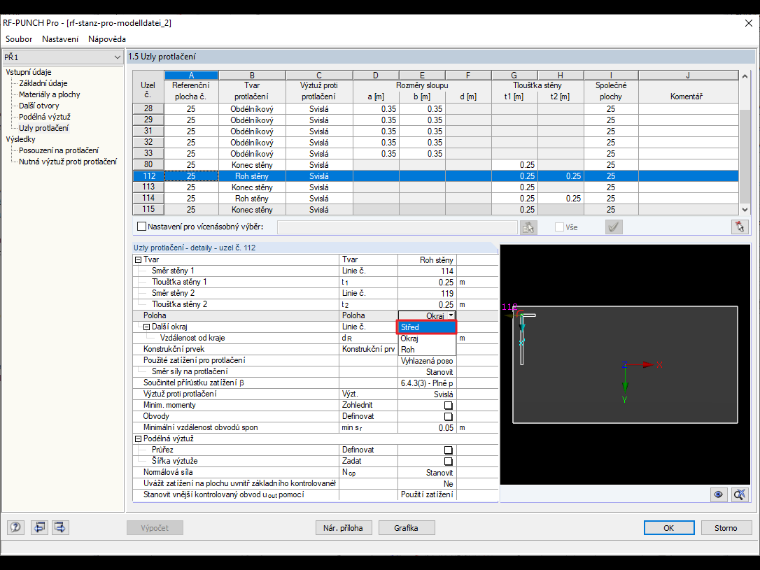
Task: Choose Roh in Poloha list
Action: point(427,349)
